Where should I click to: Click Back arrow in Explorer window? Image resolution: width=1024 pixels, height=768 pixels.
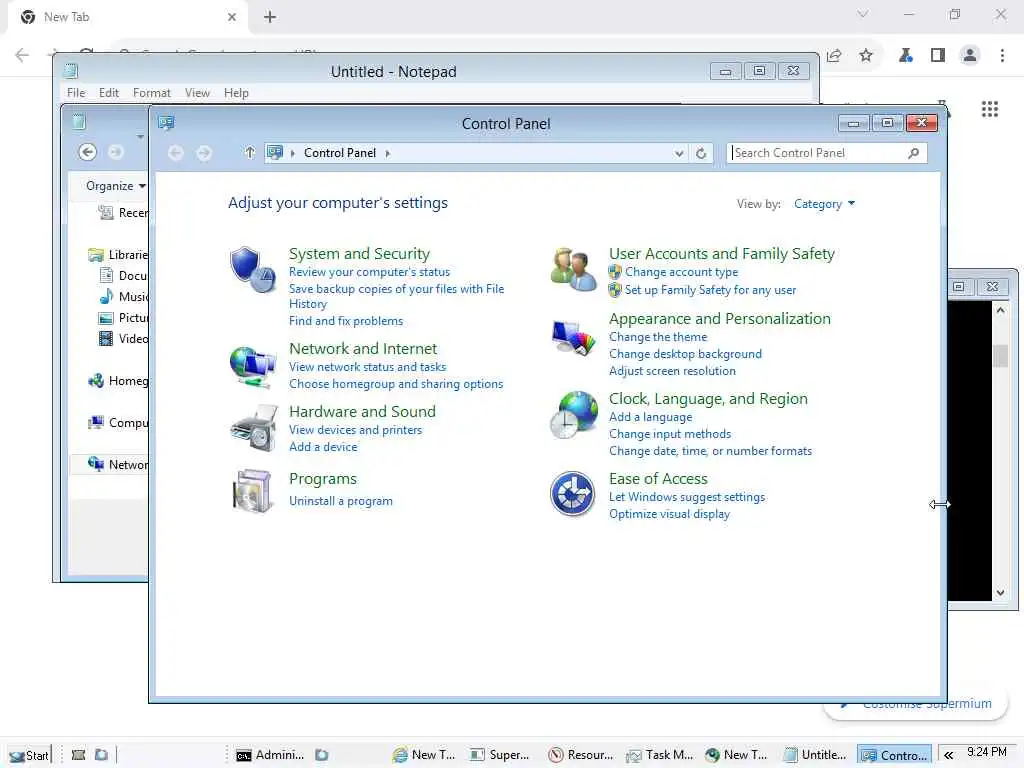tap(88, 152)
